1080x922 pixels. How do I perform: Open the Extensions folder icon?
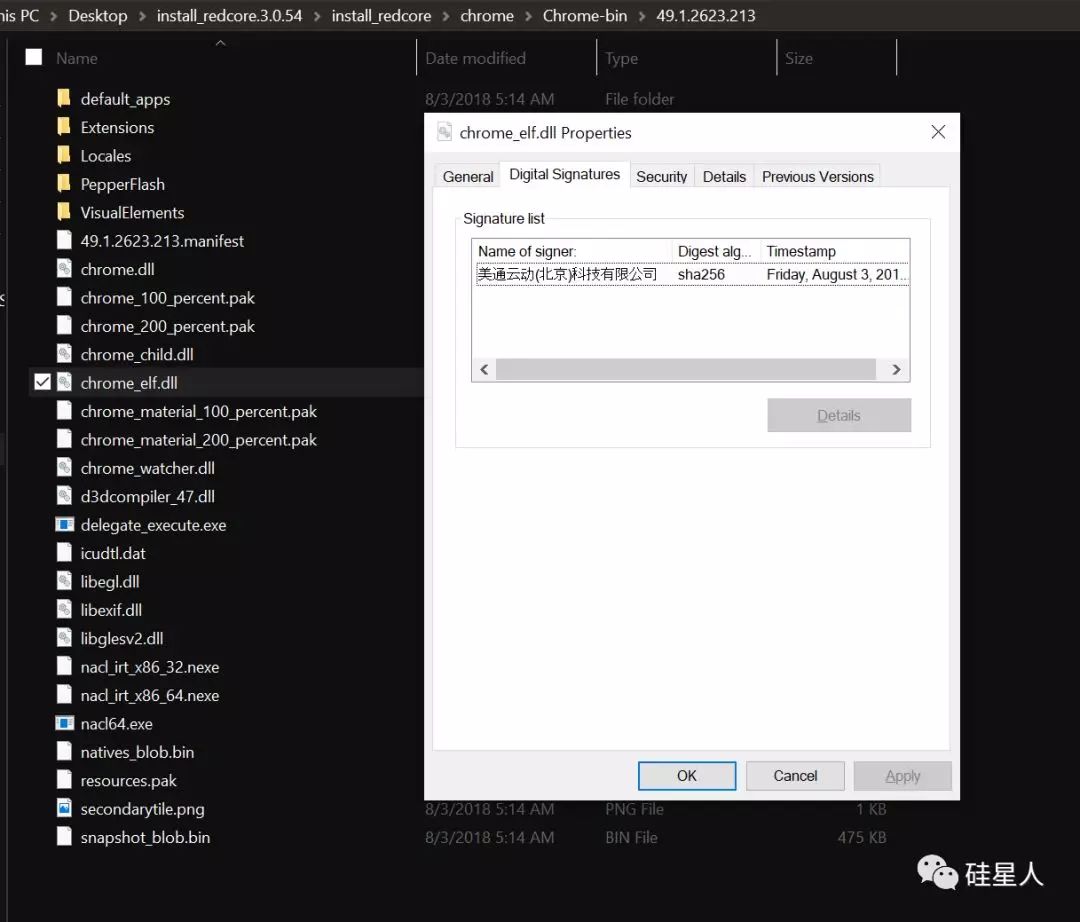(64, 127)
